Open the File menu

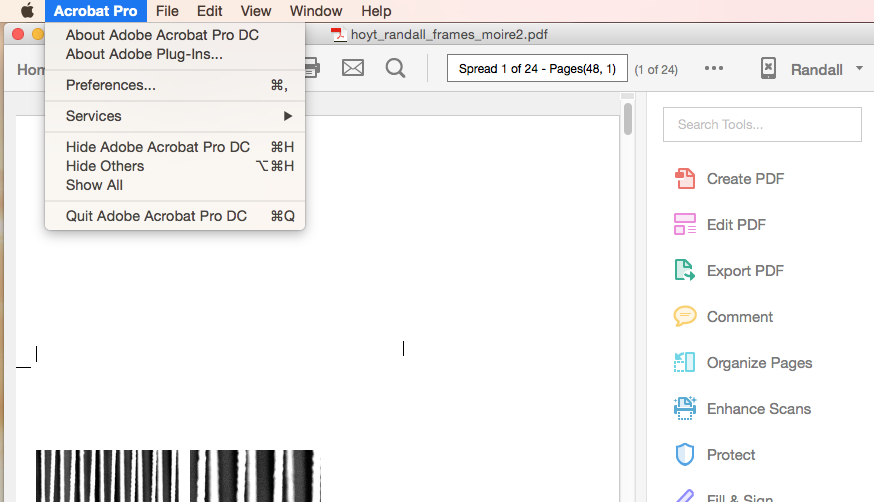tap(167, 11)
